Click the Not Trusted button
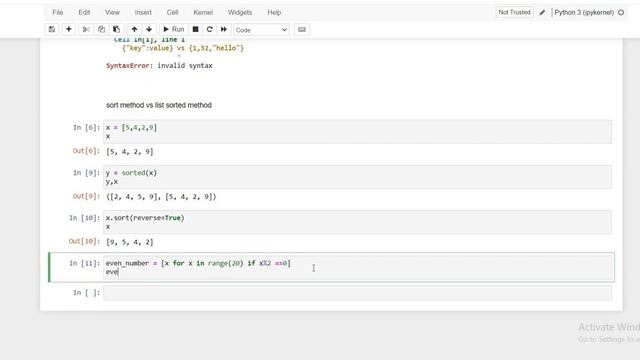The height and width of the screenshot is (360, 640). point(514,12)
